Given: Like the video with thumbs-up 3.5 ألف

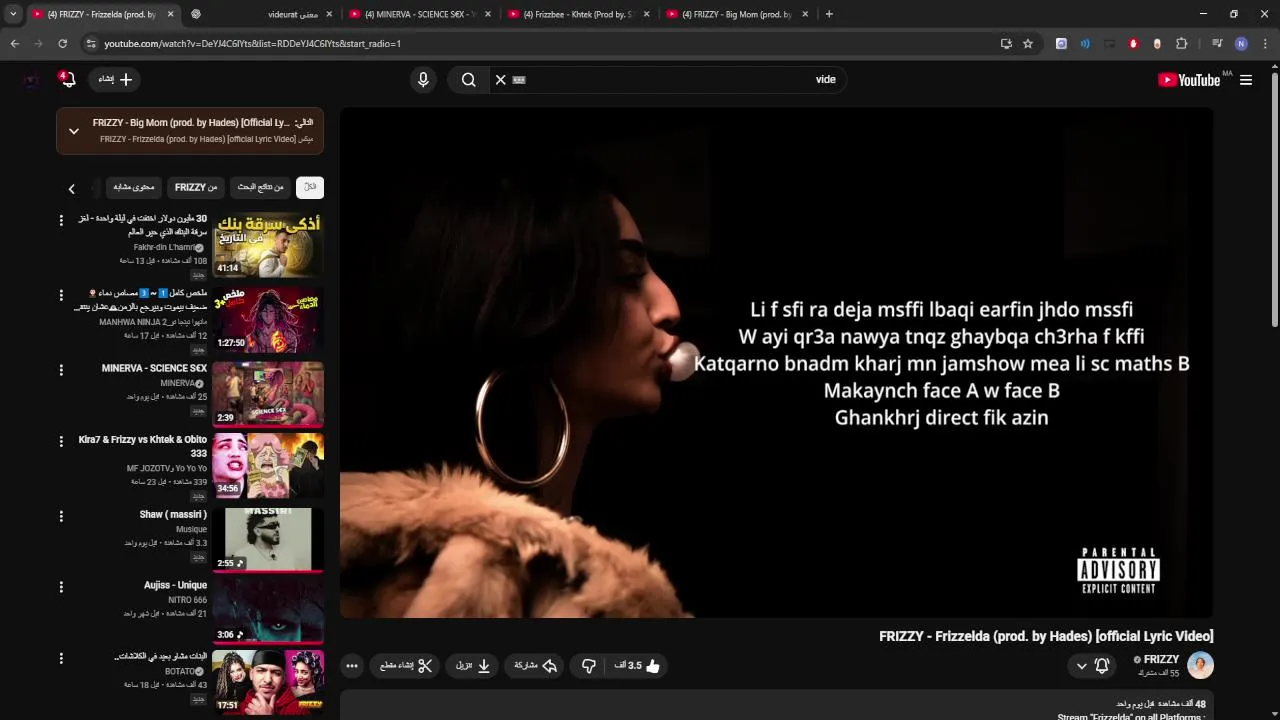Looking at the screenshot, I should (638, 666).
